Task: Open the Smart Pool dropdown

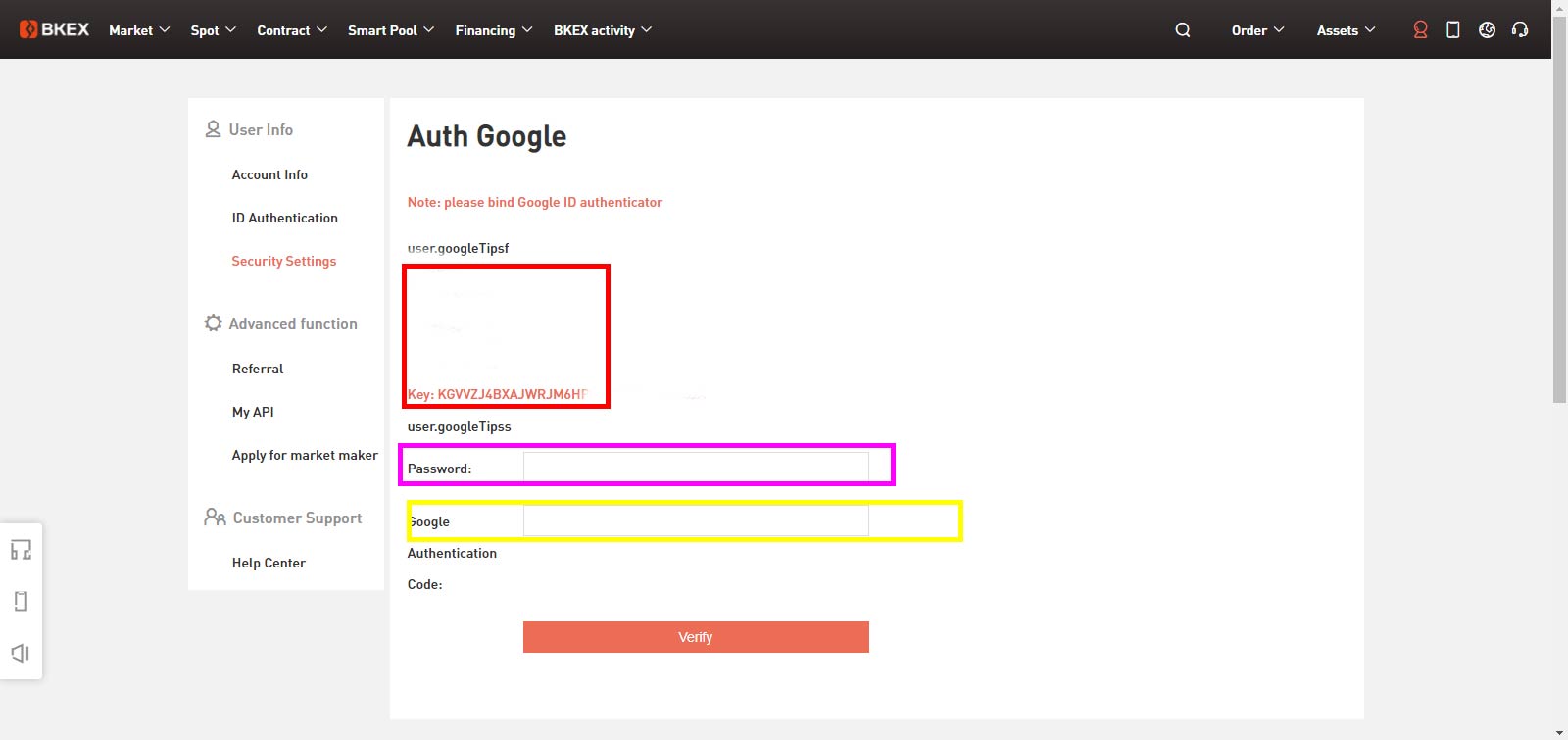Action: (x=391, y=30)
